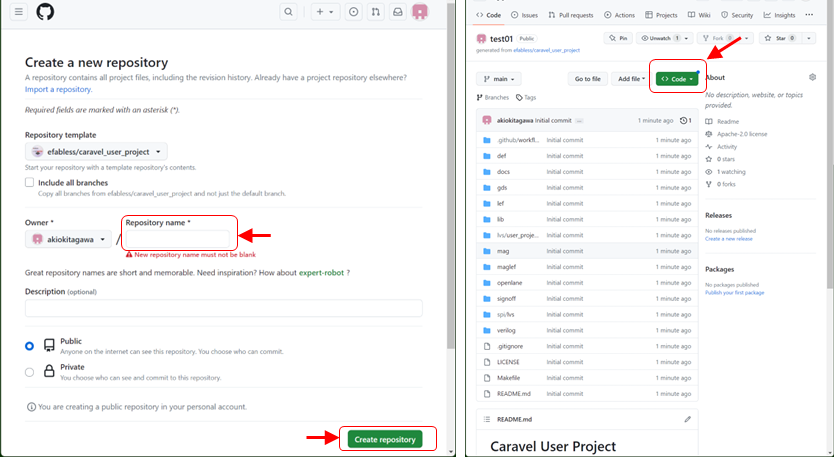Click the left page vertical scrollbar
The width and height of the screenshot is (834, 457).
pyautogui.click(x=451, y=176)
